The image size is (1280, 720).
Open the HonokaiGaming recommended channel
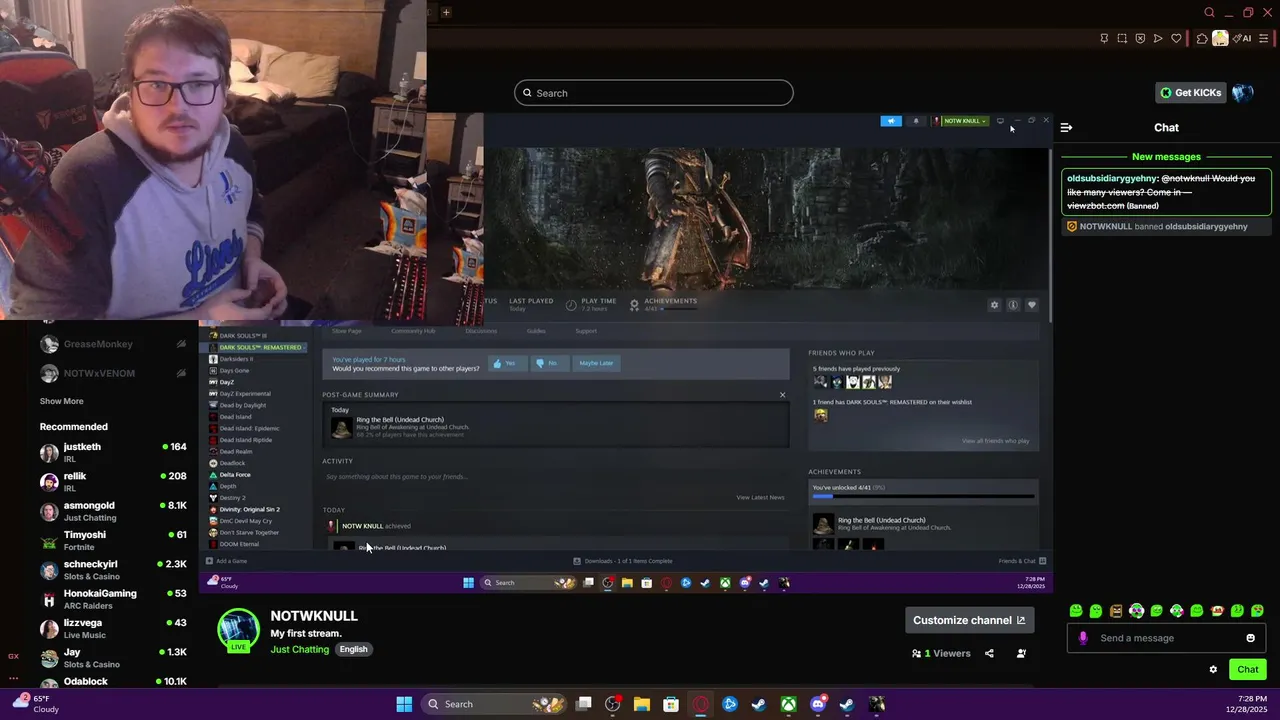113,599
